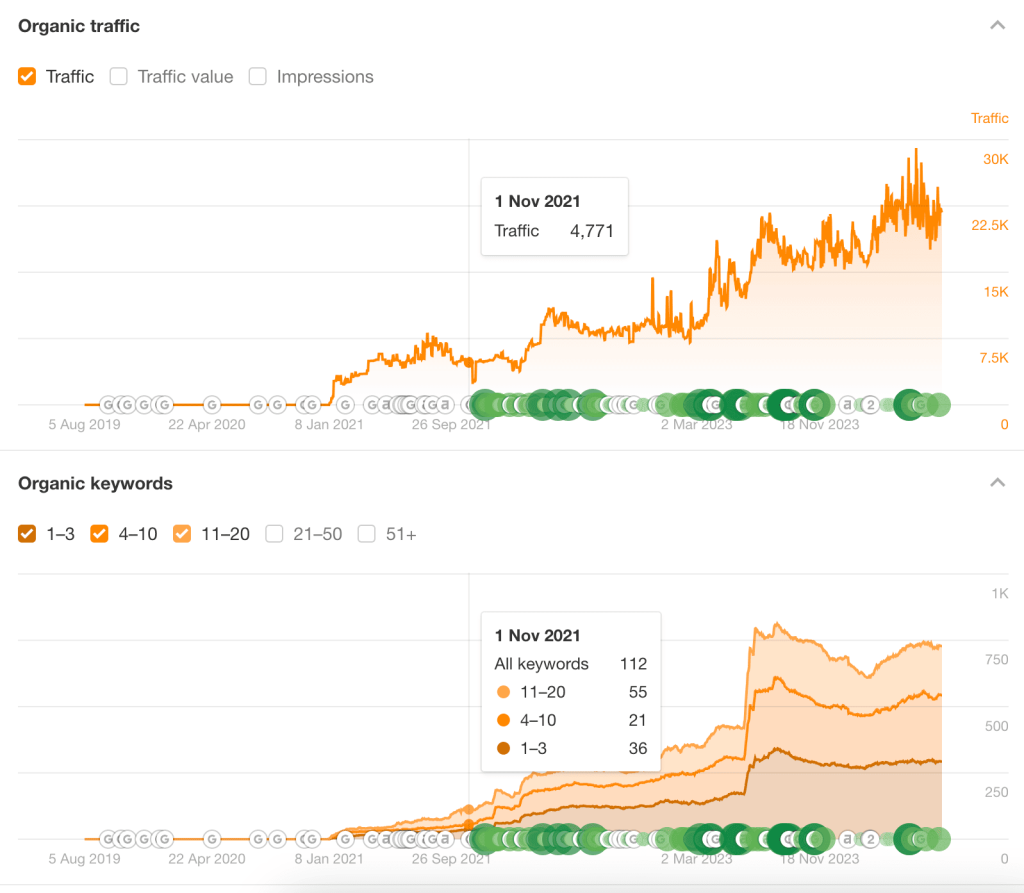Collapse the Organic keywords section

click(x=997, y=483)
